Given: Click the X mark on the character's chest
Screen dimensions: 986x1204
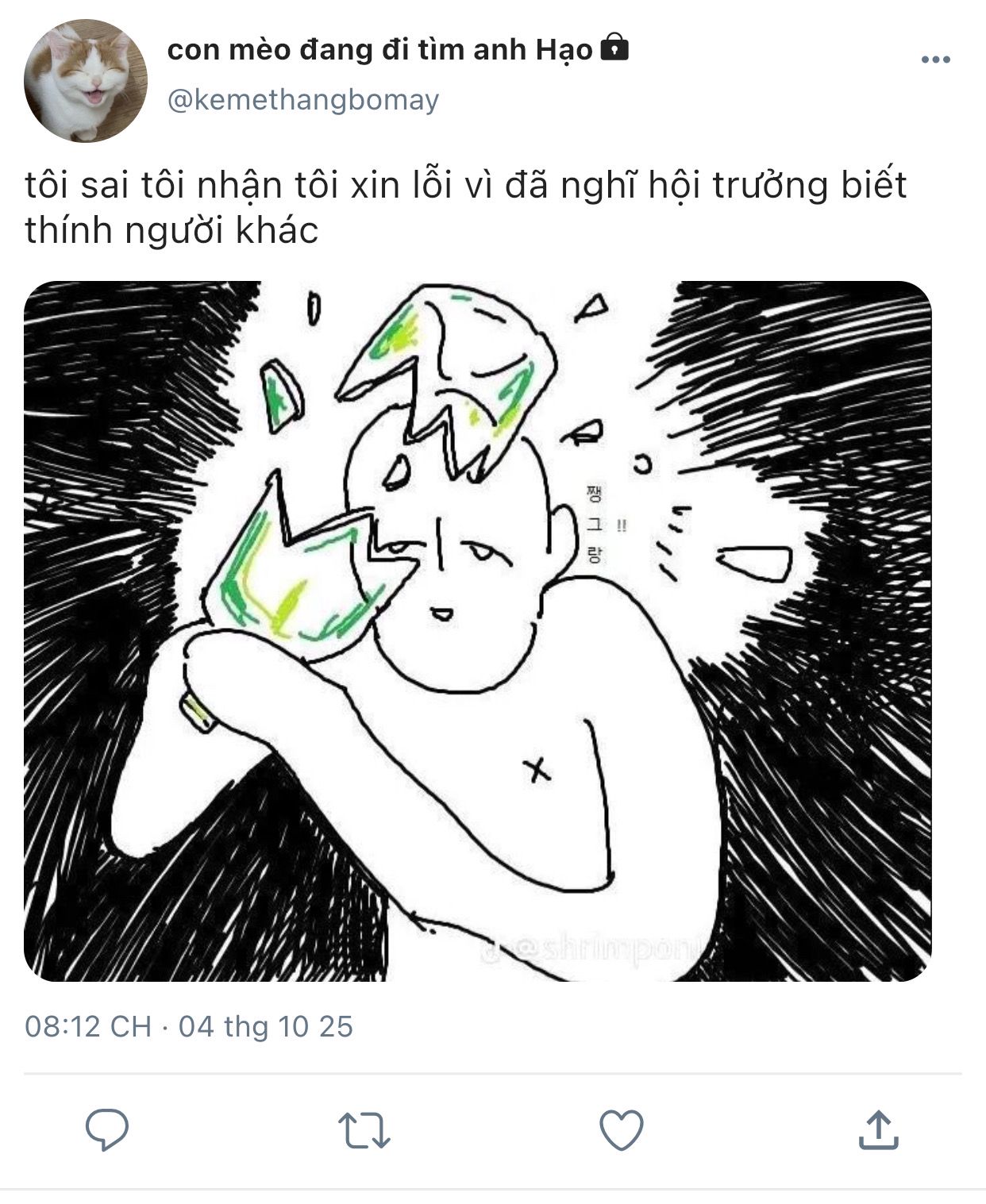Looking at the screenshot, I should 538,768.
